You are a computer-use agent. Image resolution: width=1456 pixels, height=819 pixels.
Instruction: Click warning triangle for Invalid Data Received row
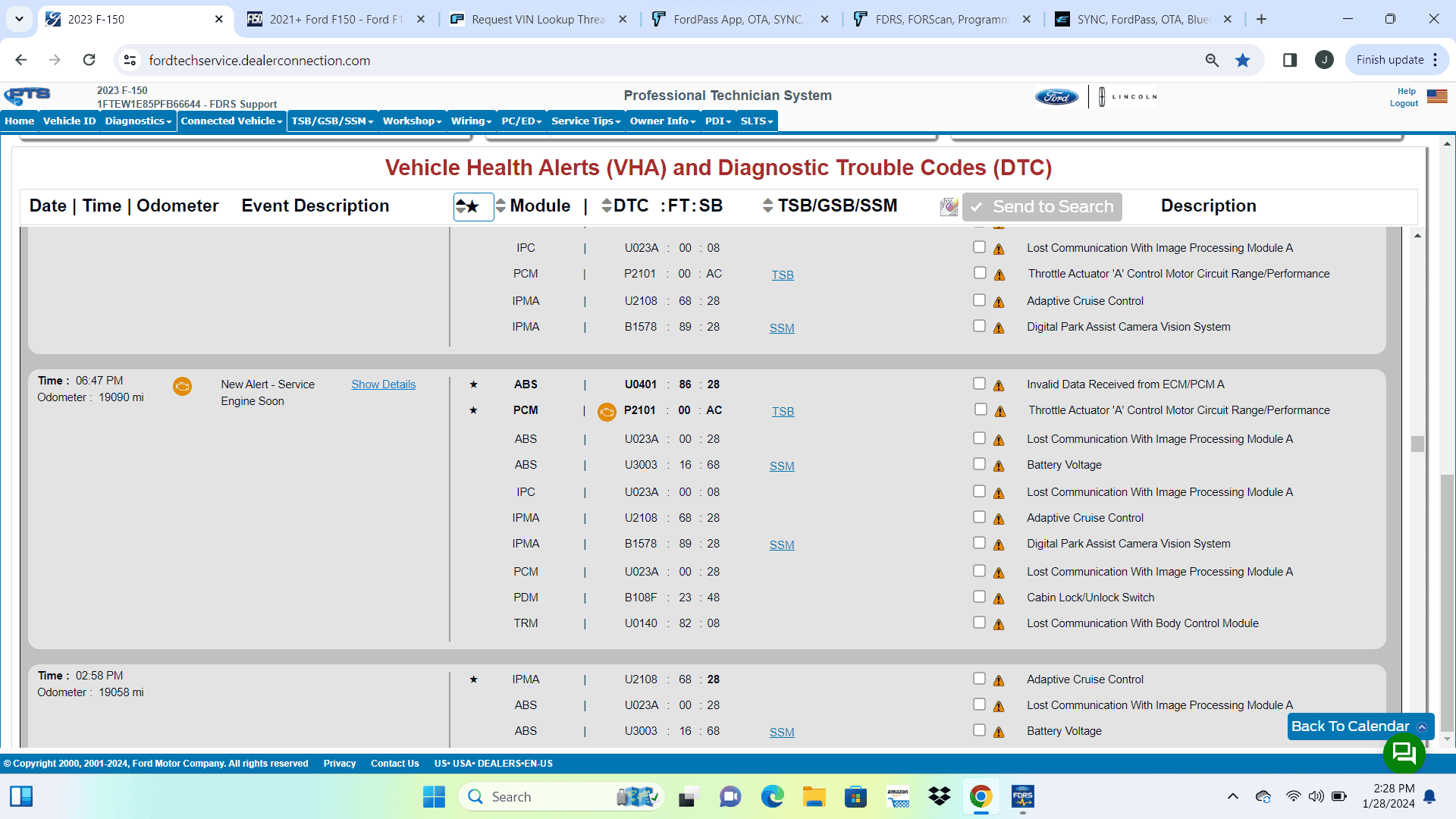pos(999,386)
